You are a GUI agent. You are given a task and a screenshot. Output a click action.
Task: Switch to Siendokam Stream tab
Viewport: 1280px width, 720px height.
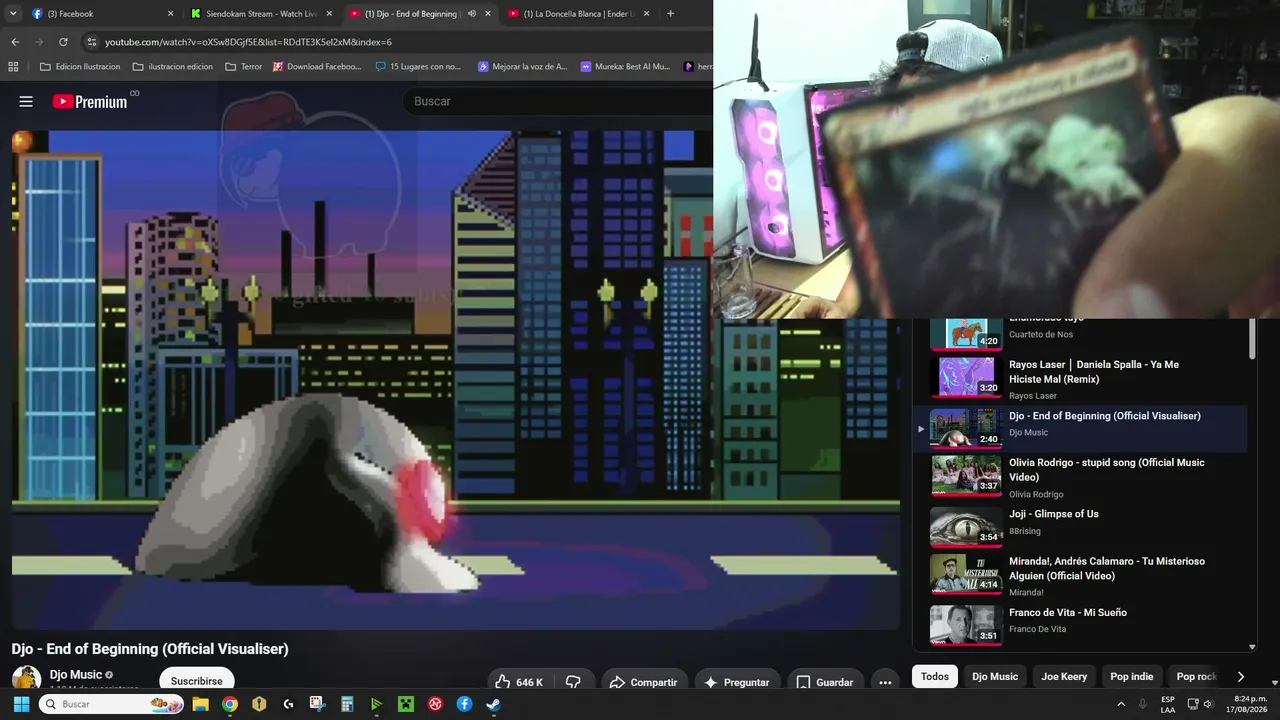(260, 14)
